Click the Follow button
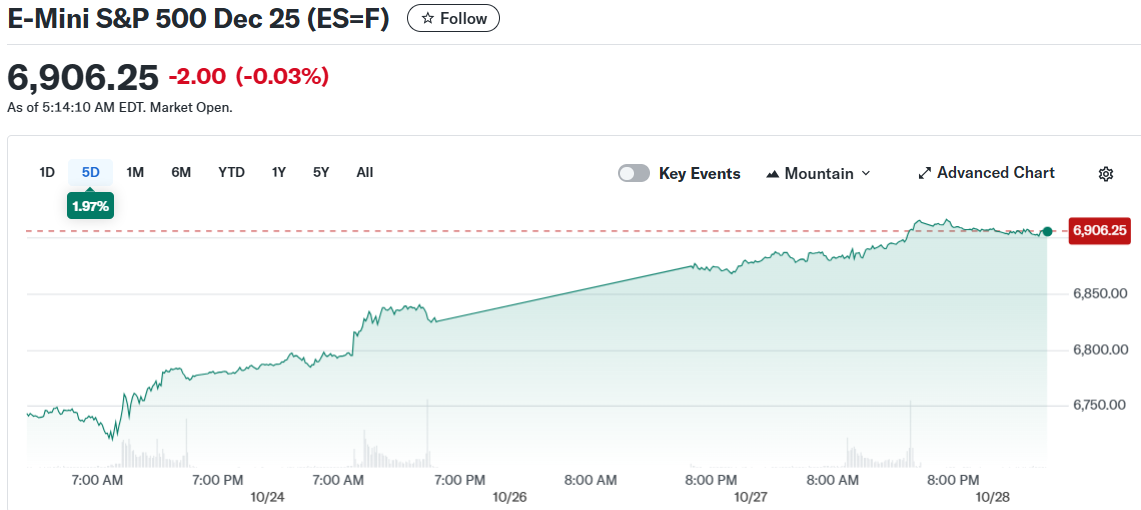This screenshot has height=510, width=1141. point(453,18)
